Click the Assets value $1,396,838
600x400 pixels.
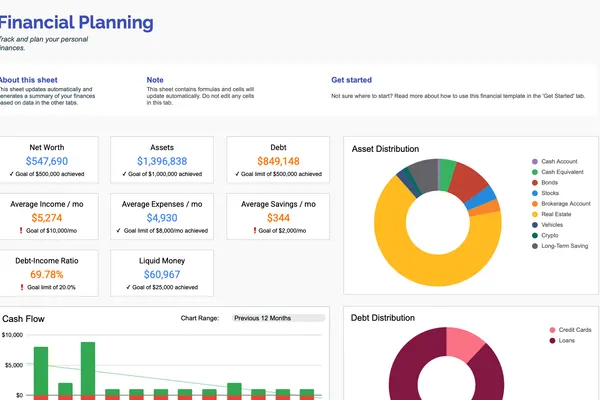click(161, 161)
